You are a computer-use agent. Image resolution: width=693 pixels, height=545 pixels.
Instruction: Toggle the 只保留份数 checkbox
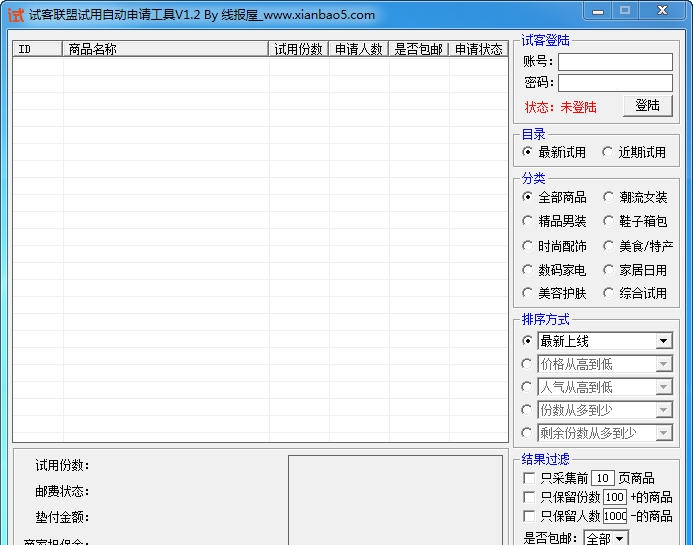pyautogui.click(x=530, y=497)
